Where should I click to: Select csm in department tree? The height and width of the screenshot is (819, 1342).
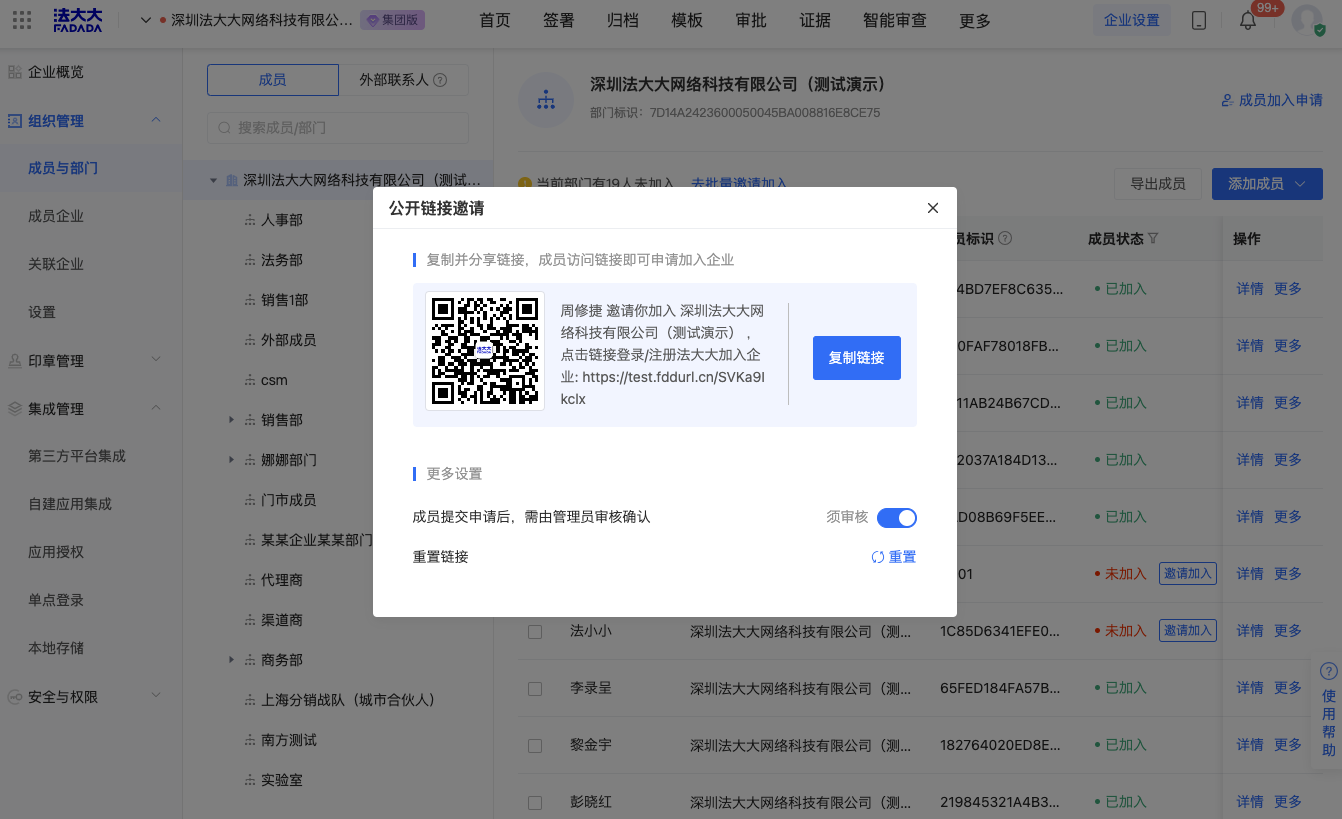coord(273,380)
